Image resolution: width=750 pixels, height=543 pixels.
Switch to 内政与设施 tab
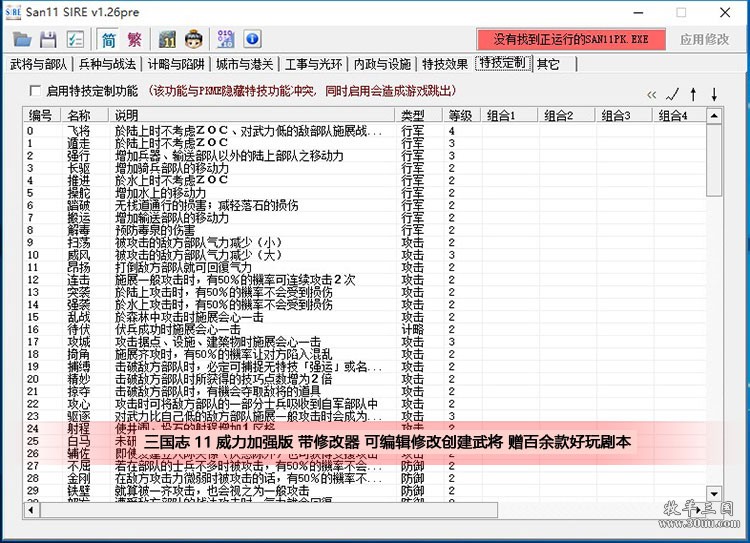382,64
